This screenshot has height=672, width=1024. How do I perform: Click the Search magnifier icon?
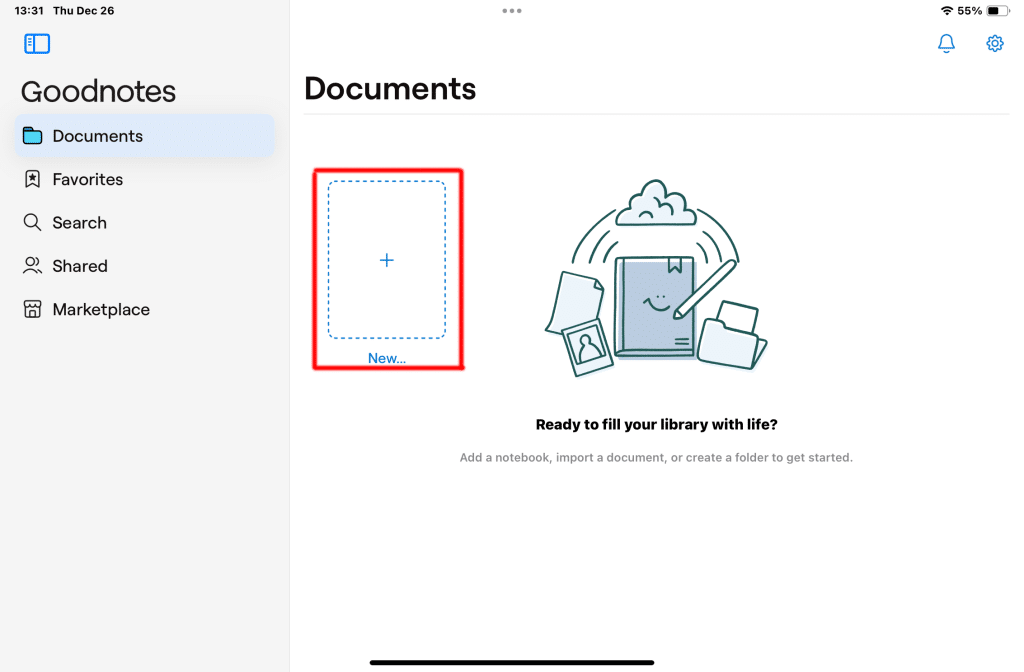pyautogui.click(x=32, y=222)
